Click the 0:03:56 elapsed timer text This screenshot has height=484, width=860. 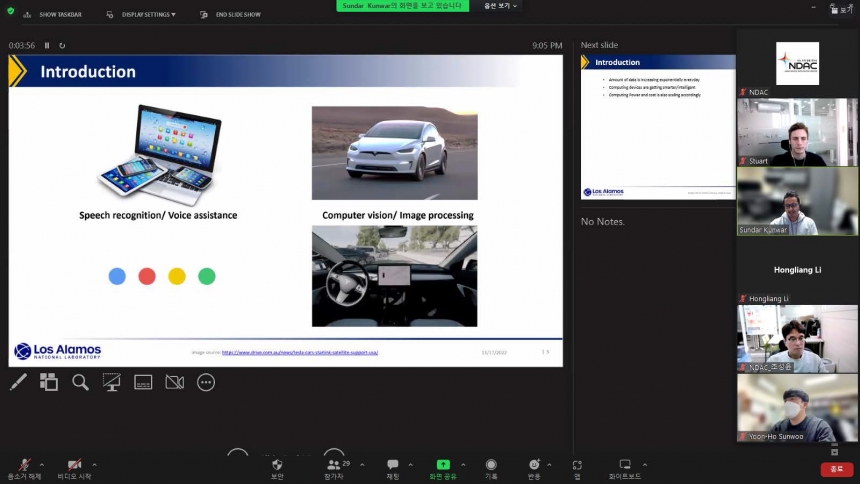coord(21,46)
